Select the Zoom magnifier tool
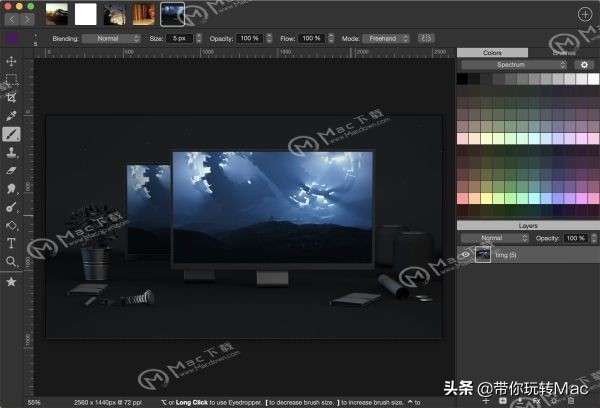 click(x=11, y=261)
